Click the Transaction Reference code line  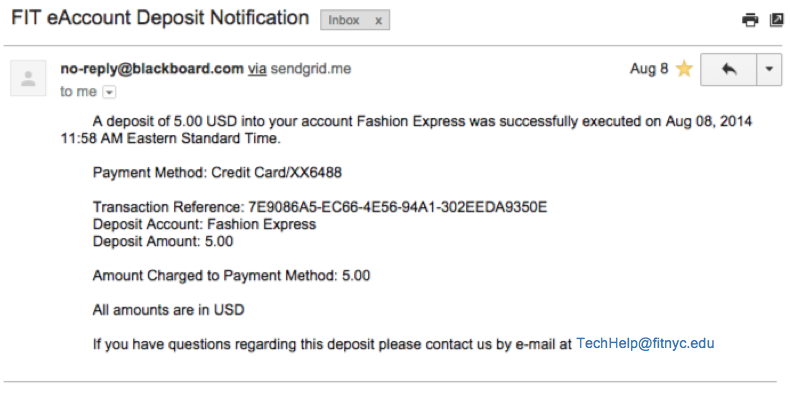tap(320, 207)
